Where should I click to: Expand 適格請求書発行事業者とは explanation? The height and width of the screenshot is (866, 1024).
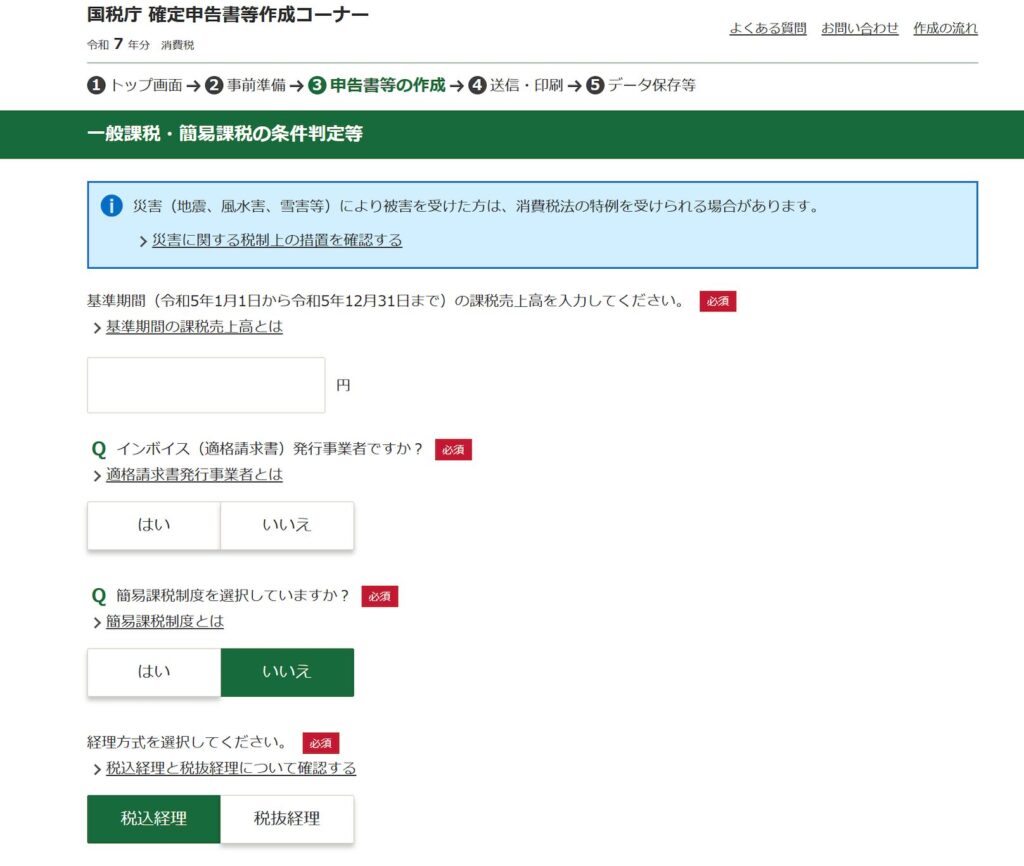[x=194, y=475]
